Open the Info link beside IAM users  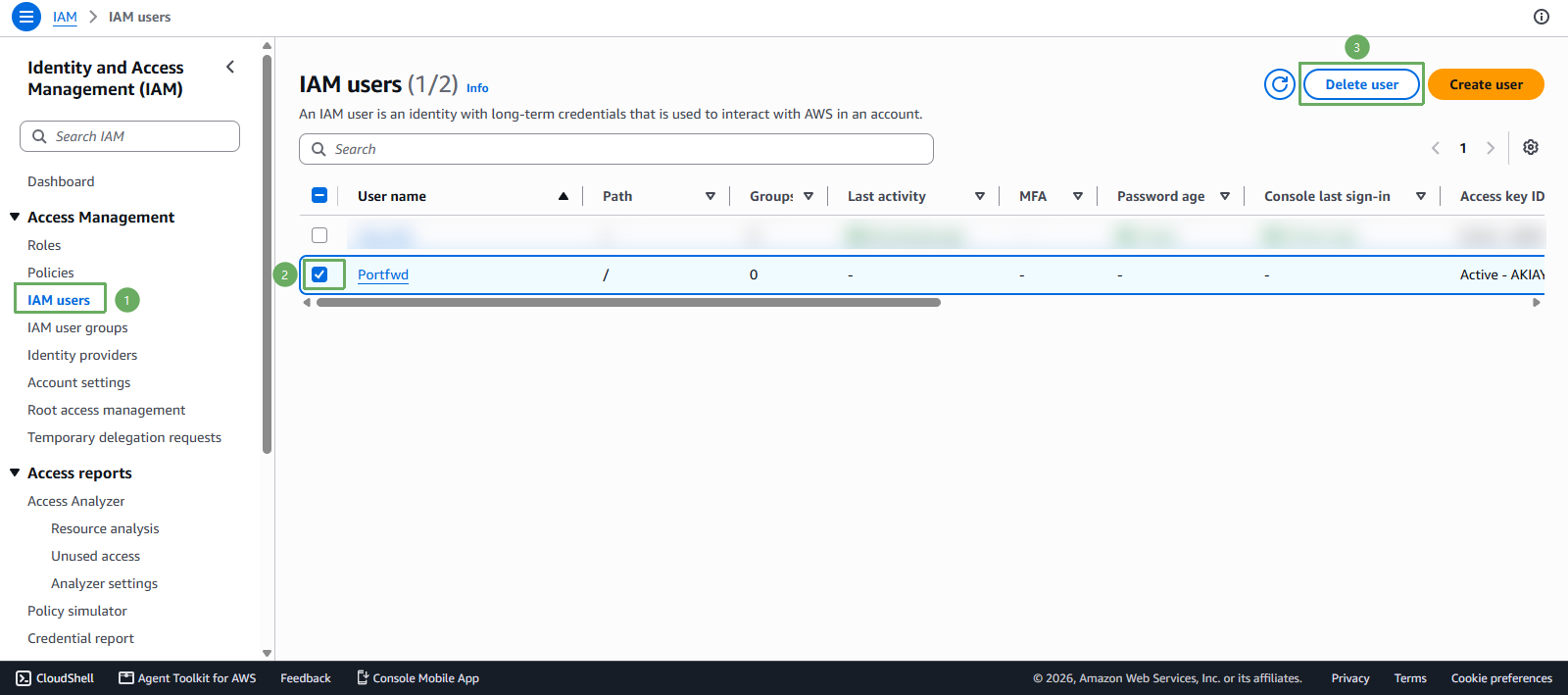(477, 88)
